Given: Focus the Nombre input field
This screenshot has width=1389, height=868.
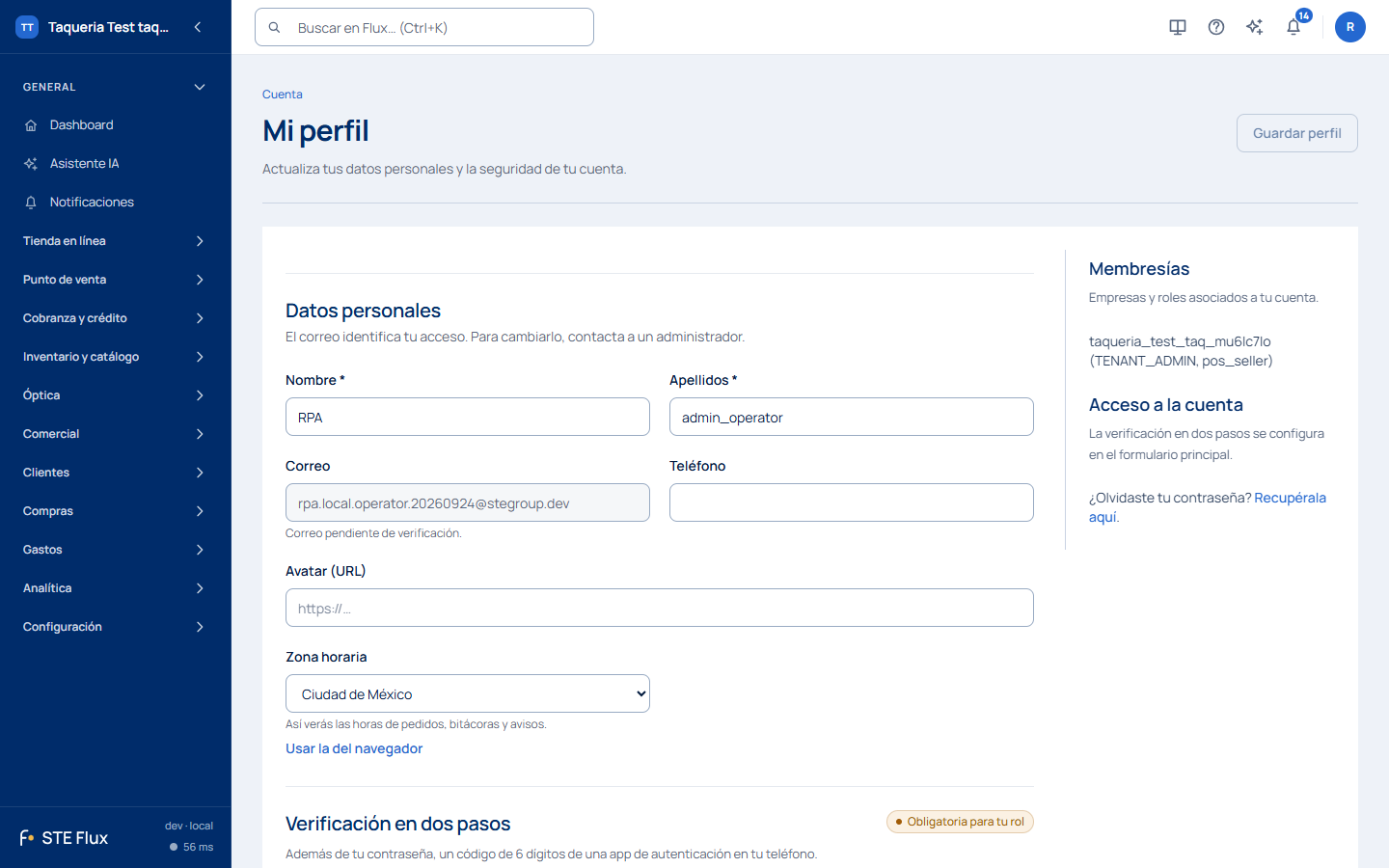Looking at the screenshot, I should pos(468,417).
